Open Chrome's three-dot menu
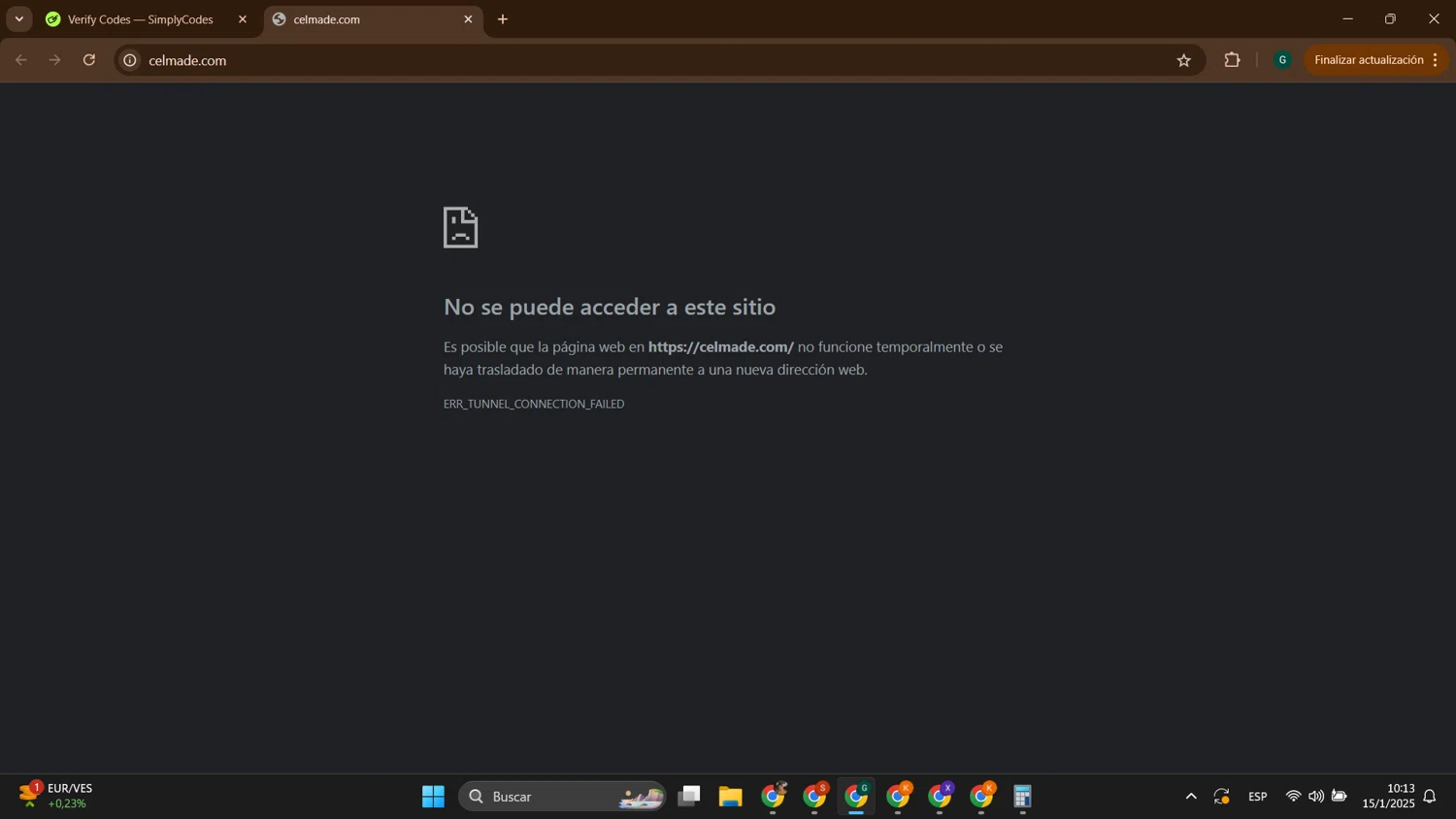This screenshot has height=819, width=1456. (1436, 60)
